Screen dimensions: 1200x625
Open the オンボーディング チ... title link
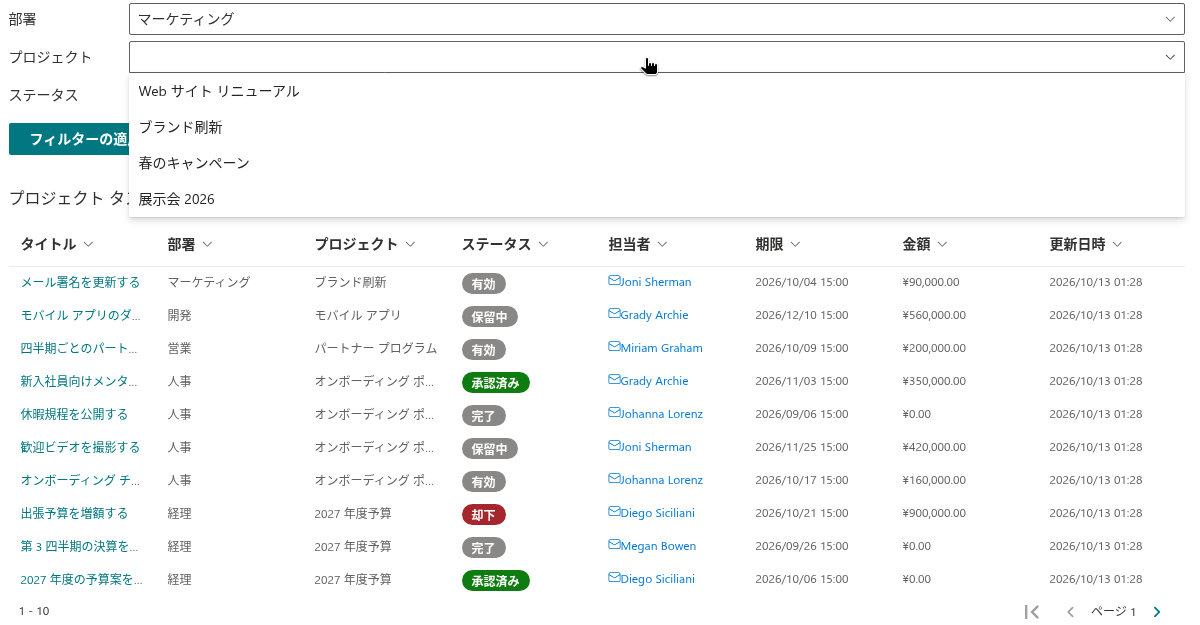pos(80,480)
